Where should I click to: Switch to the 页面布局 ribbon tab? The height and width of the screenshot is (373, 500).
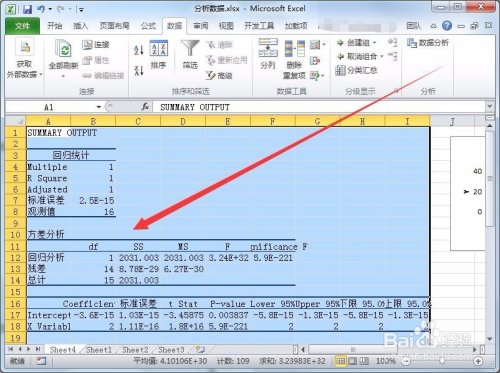(114, 26)
